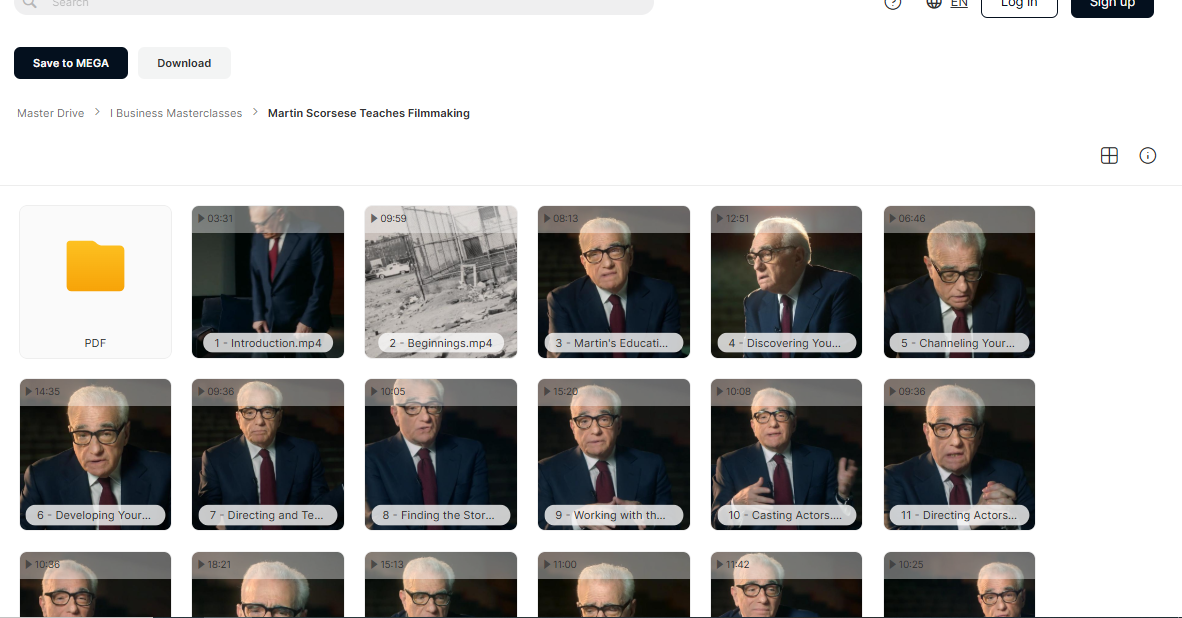Open the PDF folder

[95, 282]
